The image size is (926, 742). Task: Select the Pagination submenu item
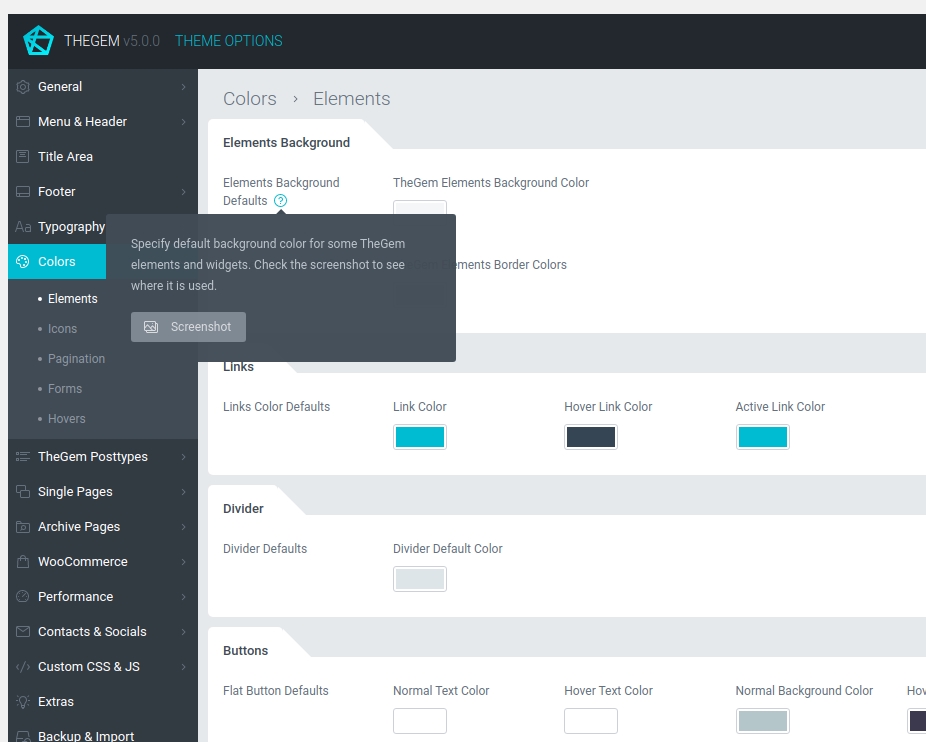coord(76,359)
